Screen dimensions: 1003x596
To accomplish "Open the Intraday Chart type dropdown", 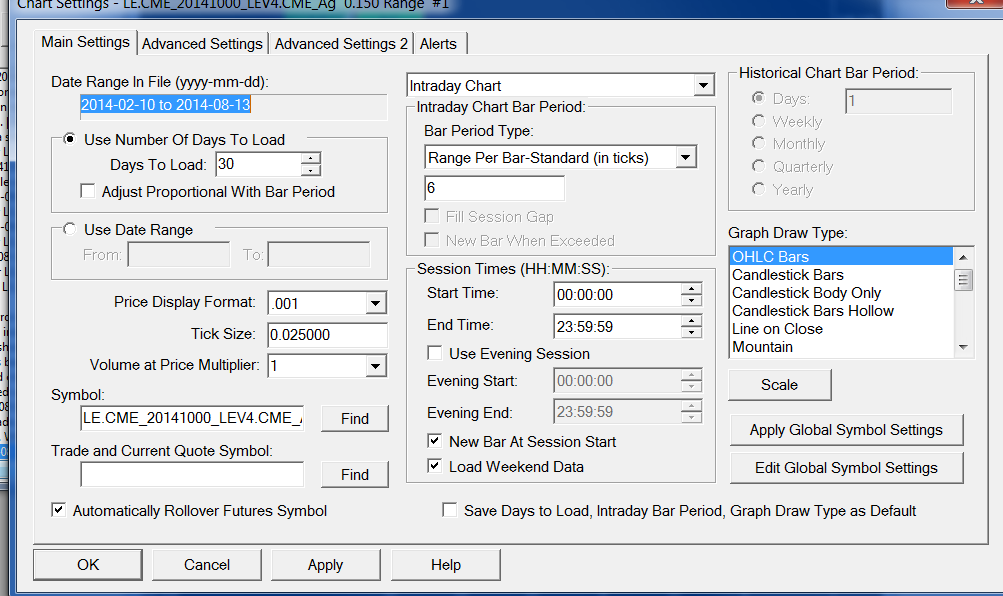I will (x=702, y=87).
